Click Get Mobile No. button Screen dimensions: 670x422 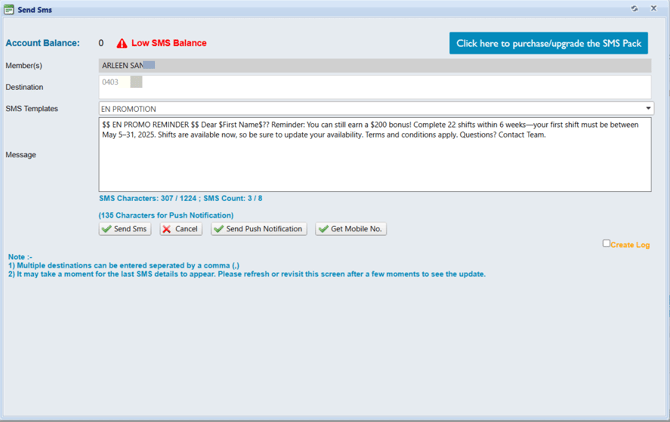[351, 229]
